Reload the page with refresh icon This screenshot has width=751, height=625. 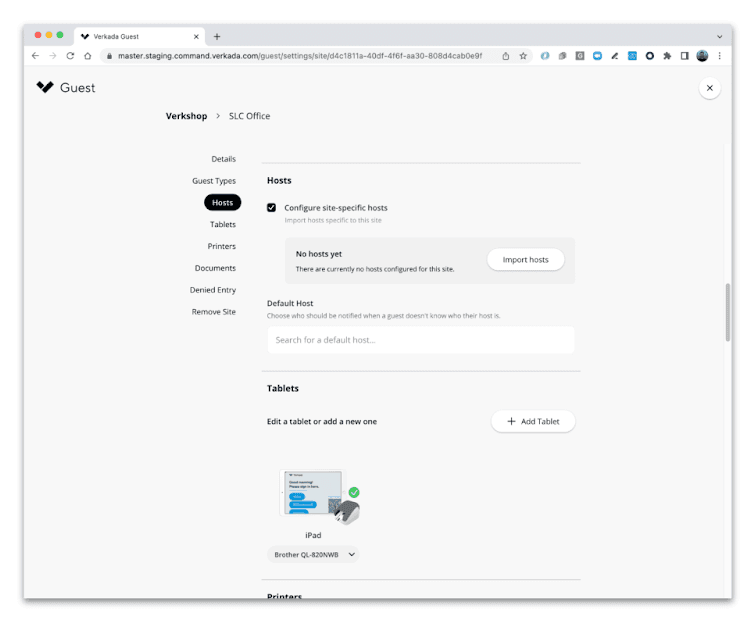[x=70, y=56]
